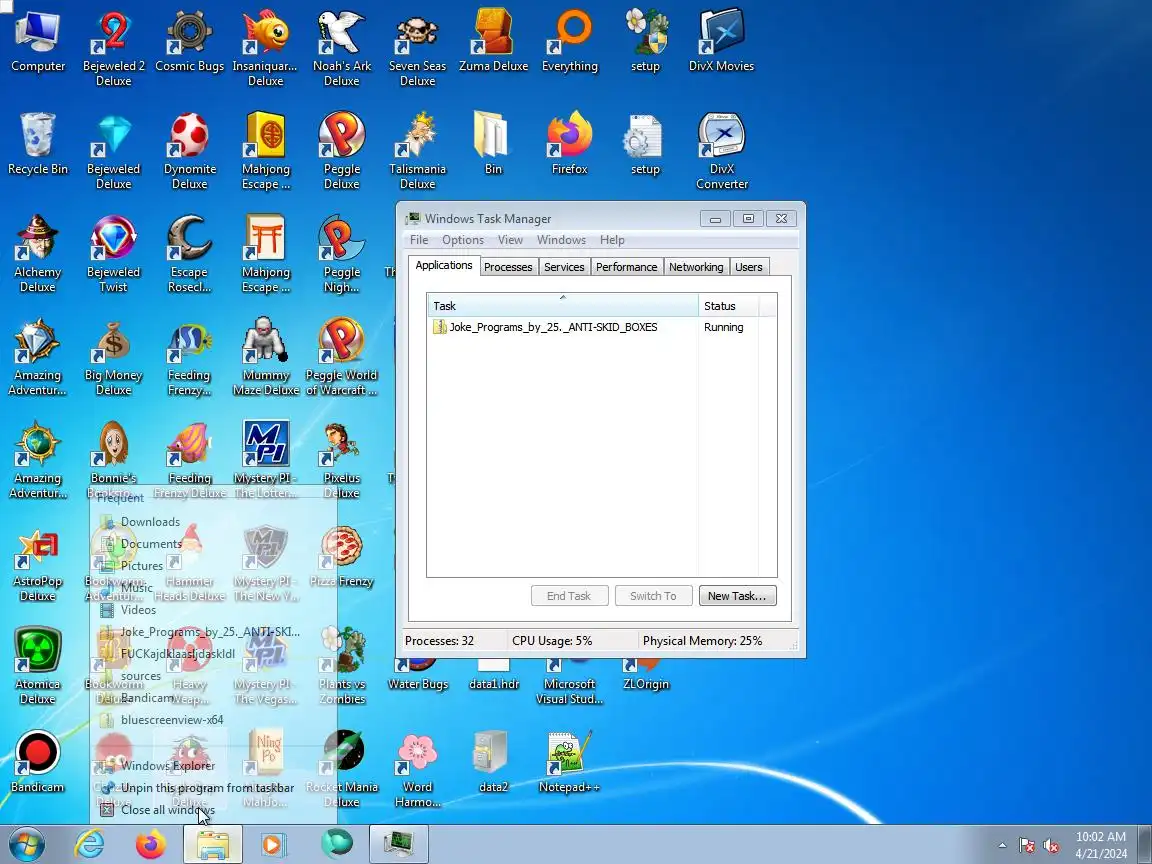Click the Zuma Deluxe desktop icon
The width and height of the screenshot is (1152, 864).
(x=494, y=40)
